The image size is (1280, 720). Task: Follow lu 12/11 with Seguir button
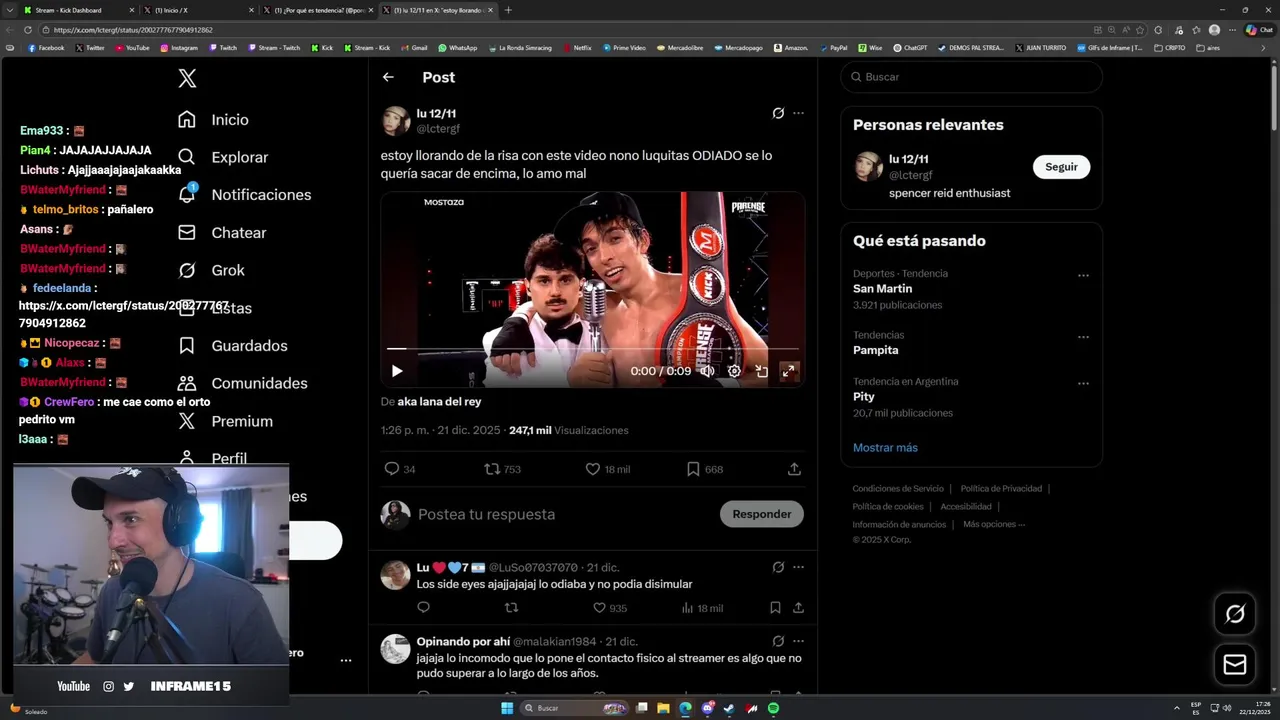1061,167
